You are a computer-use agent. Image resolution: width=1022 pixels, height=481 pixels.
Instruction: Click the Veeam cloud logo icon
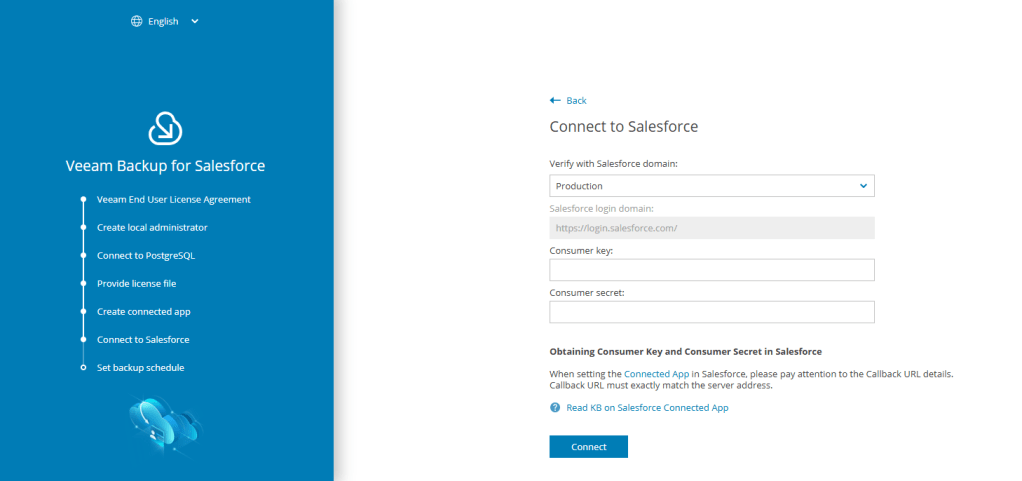[x=165, y=128]
